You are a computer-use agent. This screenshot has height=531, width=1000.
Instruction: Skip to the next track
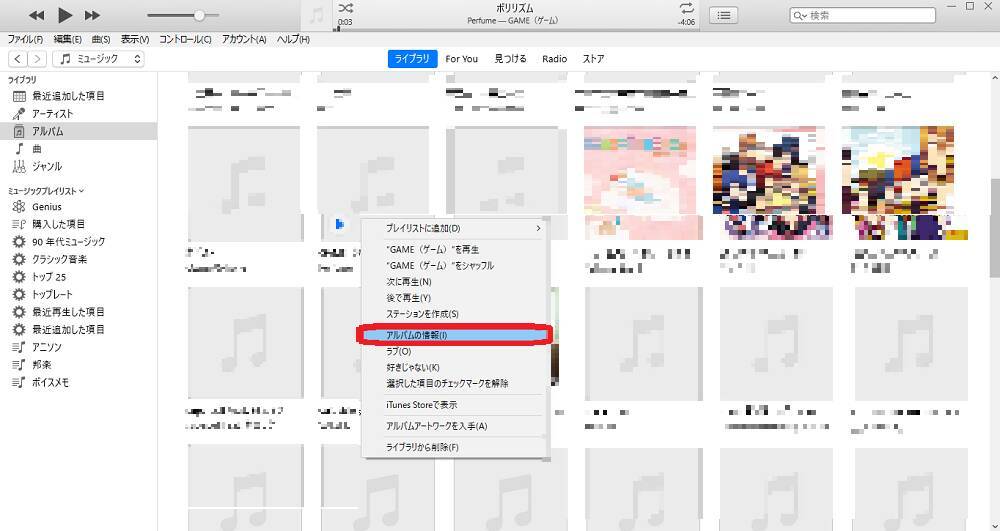(x=92, y=15)
